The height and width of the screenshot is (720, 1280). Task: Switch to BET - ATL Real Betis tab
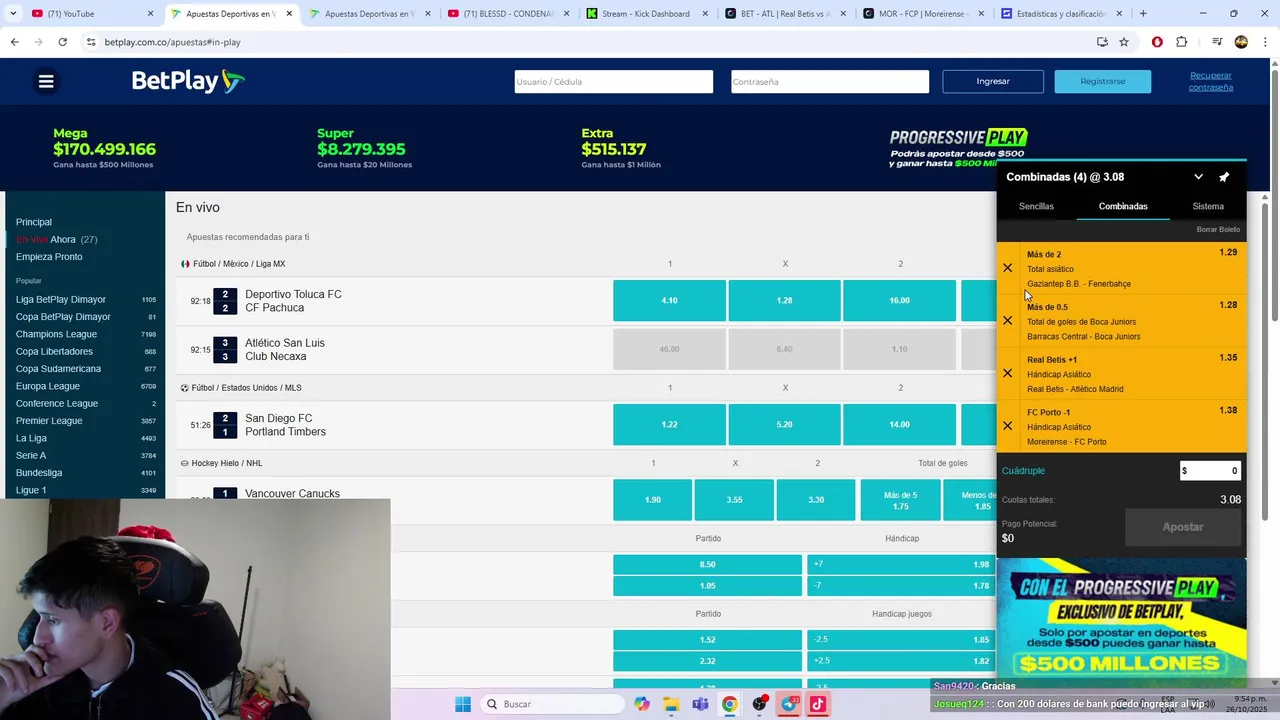pos(785,14)
